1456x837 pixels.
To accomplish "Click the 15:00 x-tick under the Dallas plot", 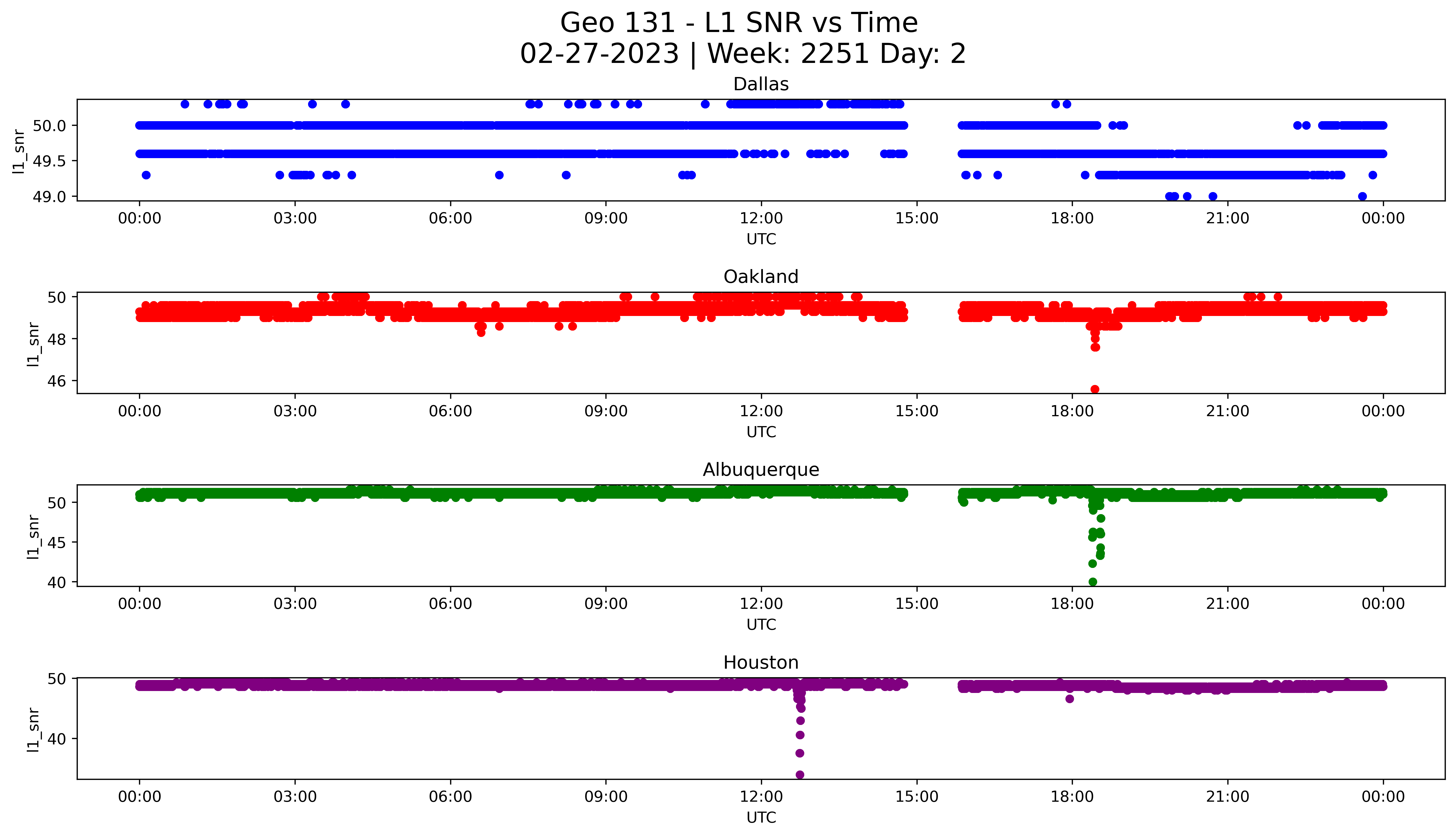I will point(917,219).
